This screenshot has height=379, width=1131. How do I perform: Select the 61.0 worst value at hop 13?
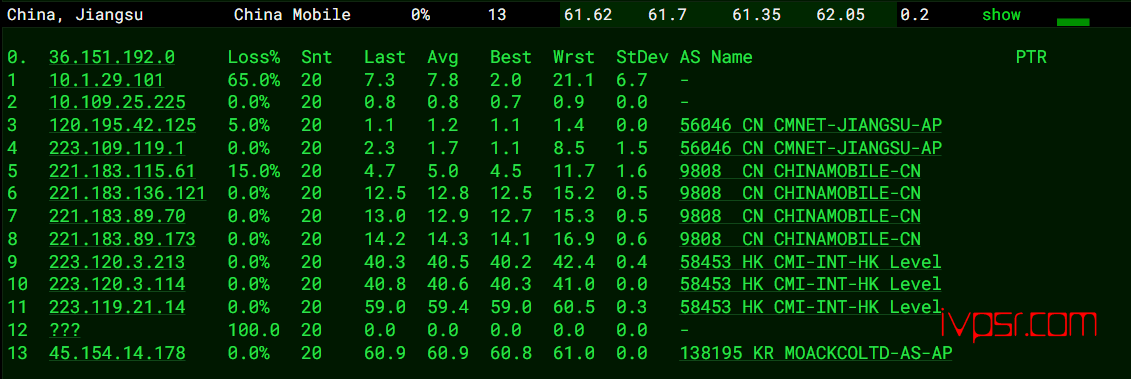[x=573, y=352]
